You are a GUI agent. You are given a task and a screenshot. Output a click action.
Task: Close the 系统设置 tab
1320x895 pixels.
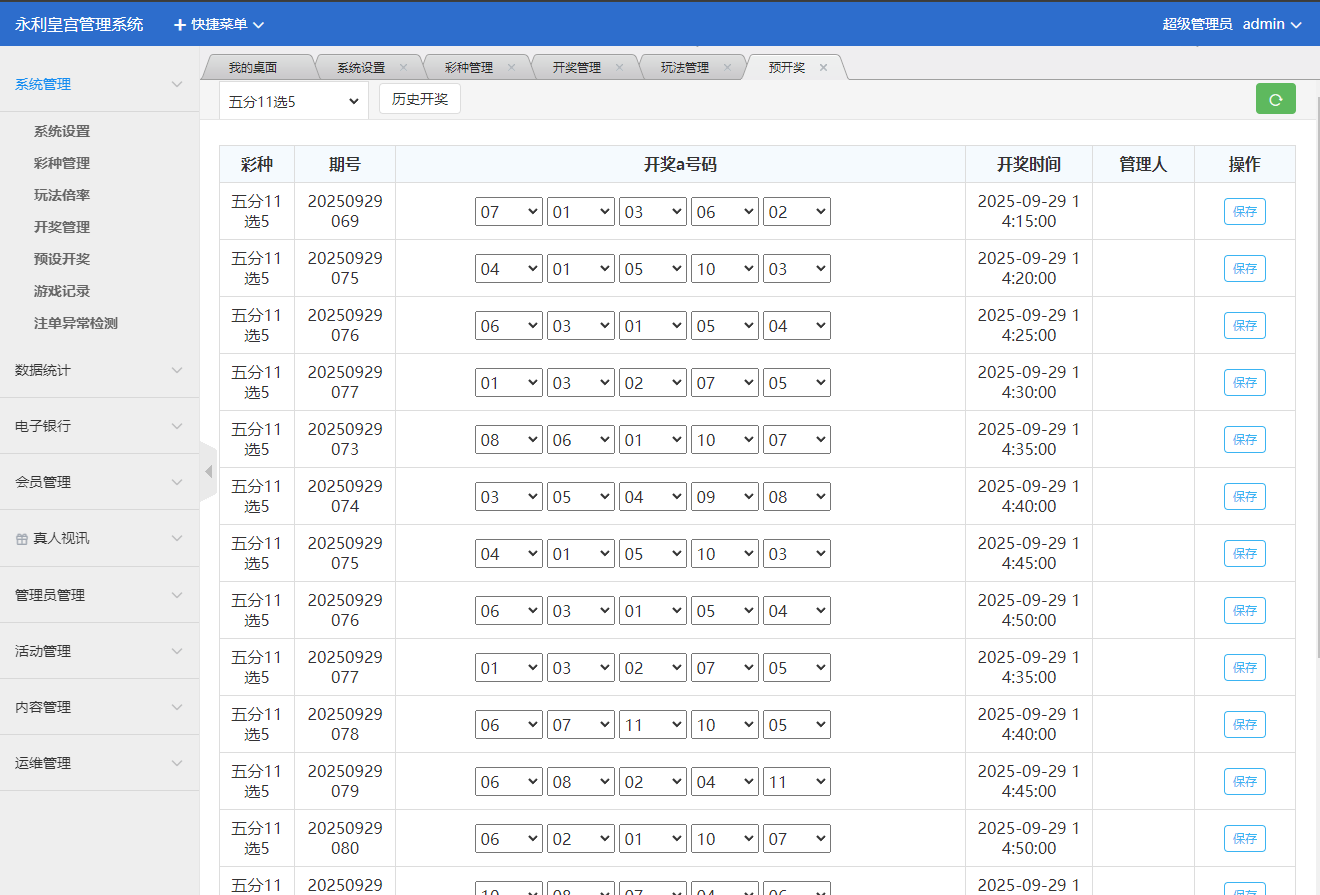pos(403,68)
